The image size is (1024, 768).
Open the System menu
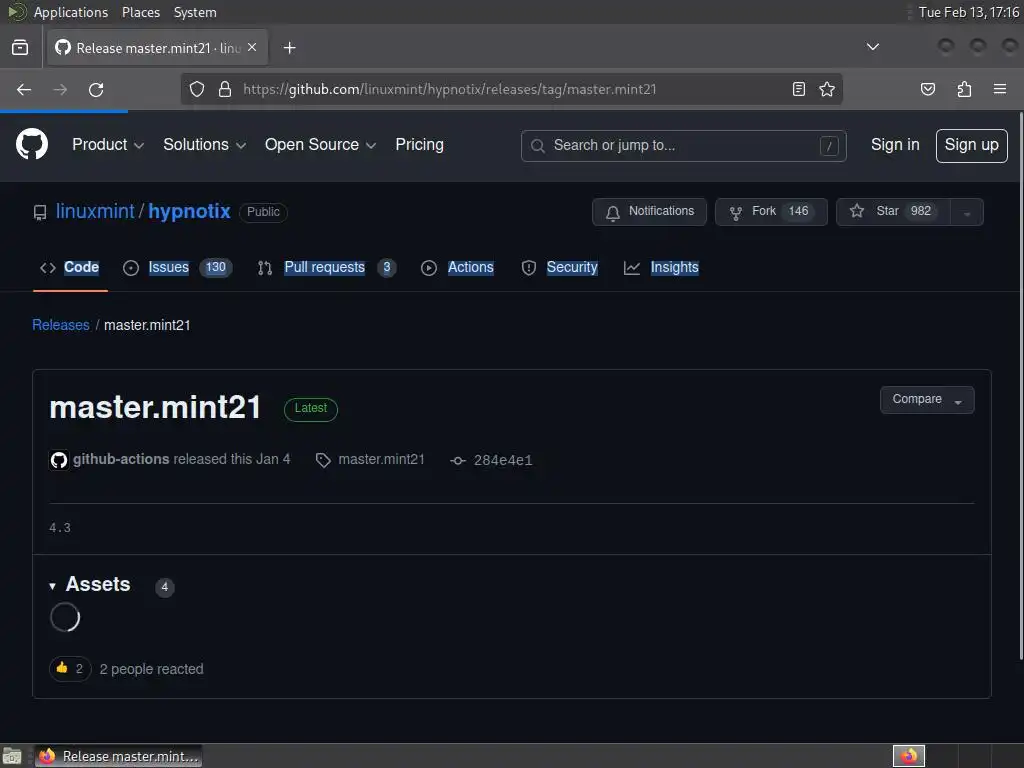[x=195, y=12]
